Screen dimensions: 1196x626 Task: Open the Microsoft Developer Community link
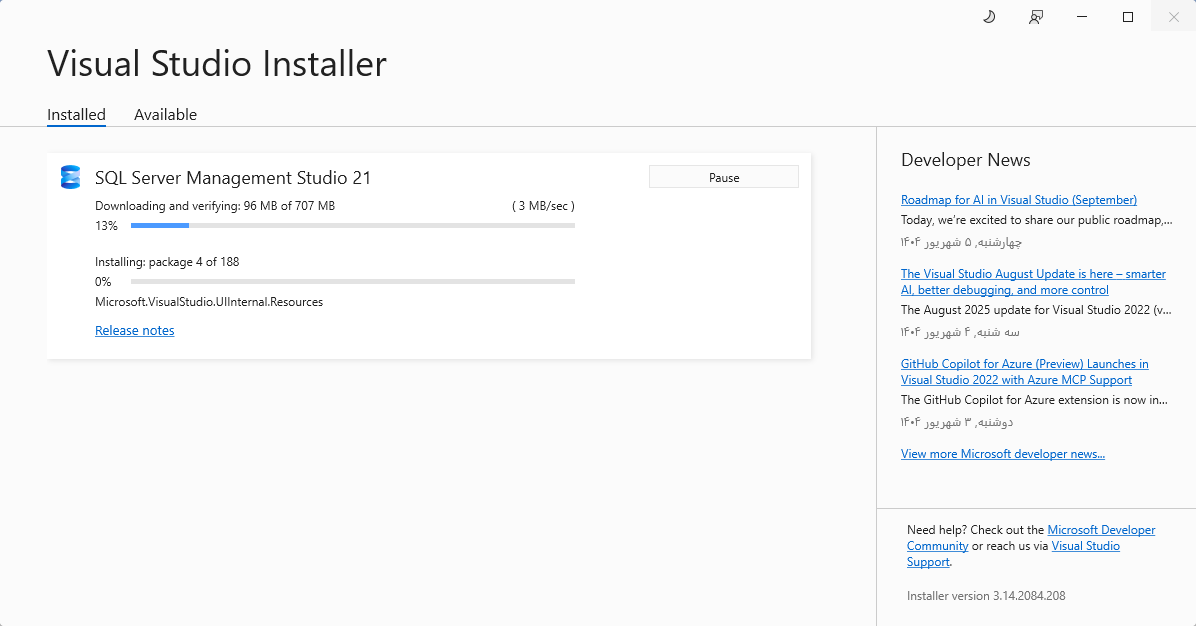click(x=1101, y=529)
